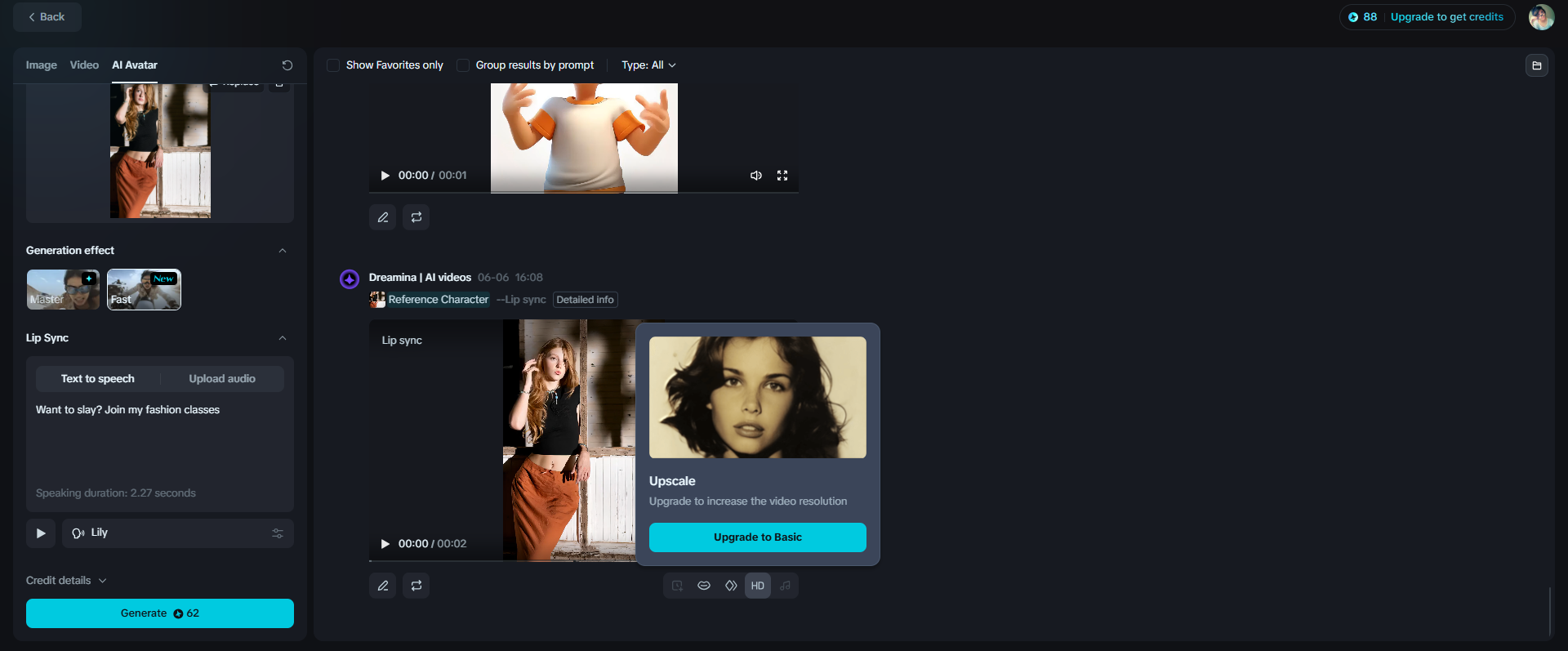Click the Reference Character tag
This screenshot has height=651, width=1568.
pyautogui.click(x=430, y=300)
